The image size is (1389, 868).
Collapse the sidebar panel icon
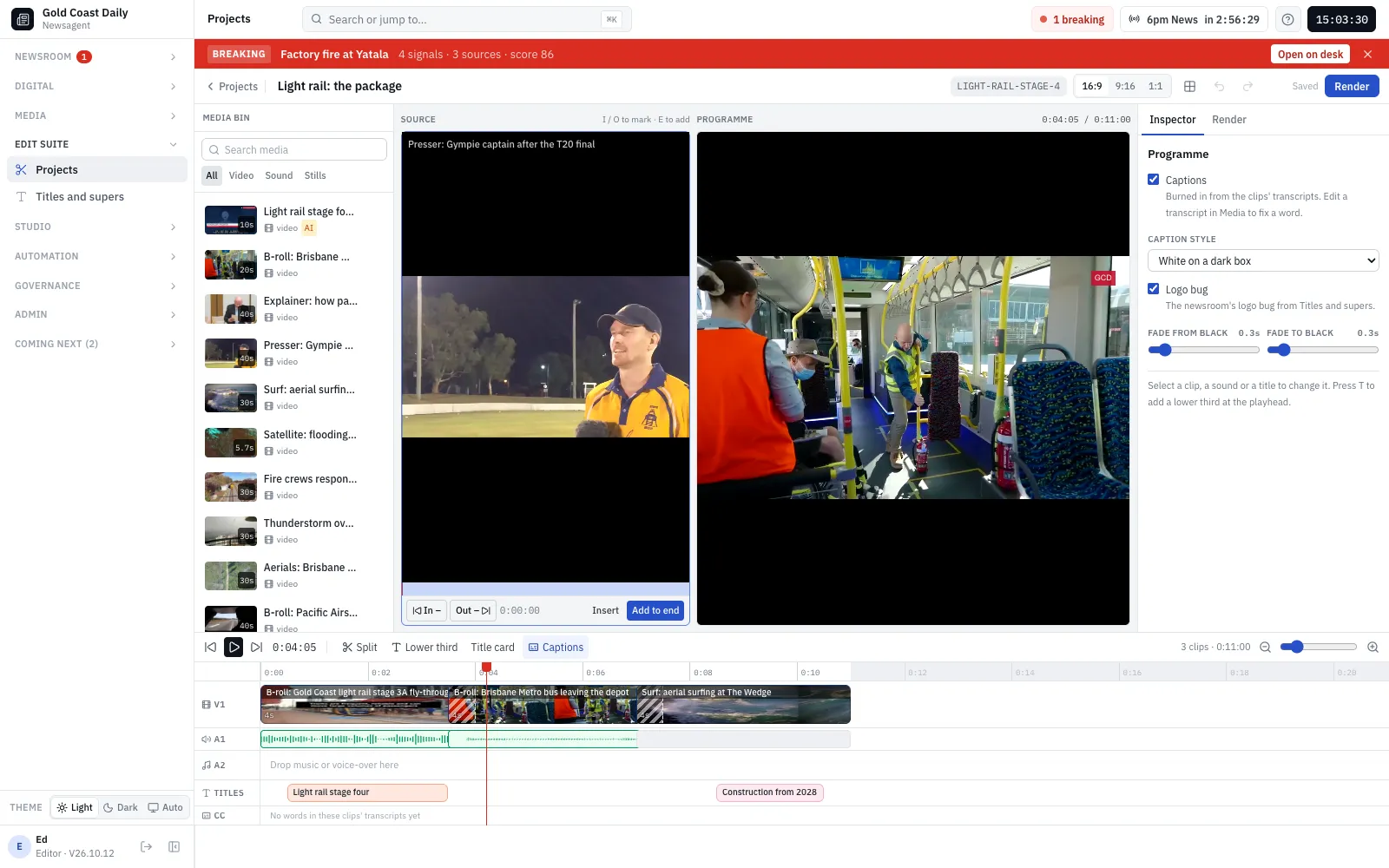point(174,846)
